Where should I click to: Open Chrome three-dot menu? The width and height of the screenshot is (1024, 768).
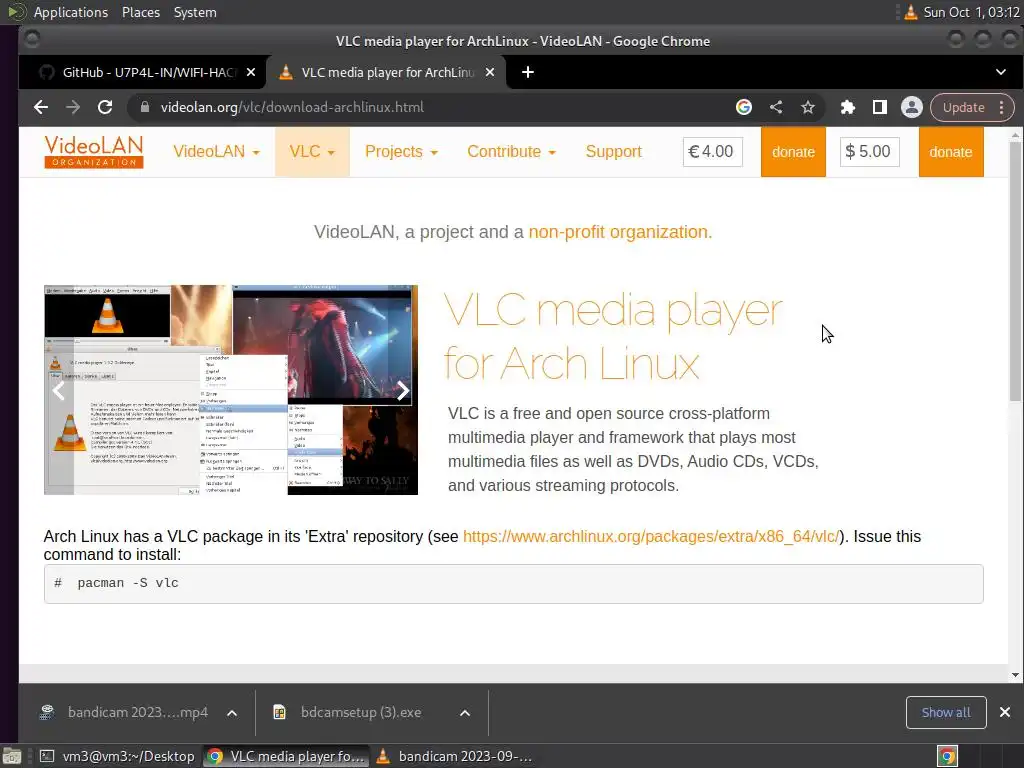1002,107
